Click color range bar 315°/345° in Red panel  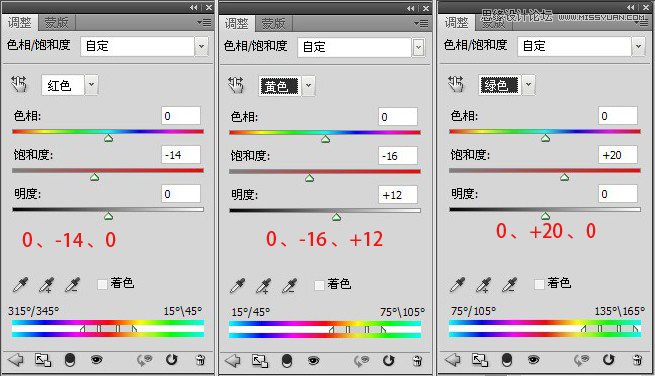point(108,328)
